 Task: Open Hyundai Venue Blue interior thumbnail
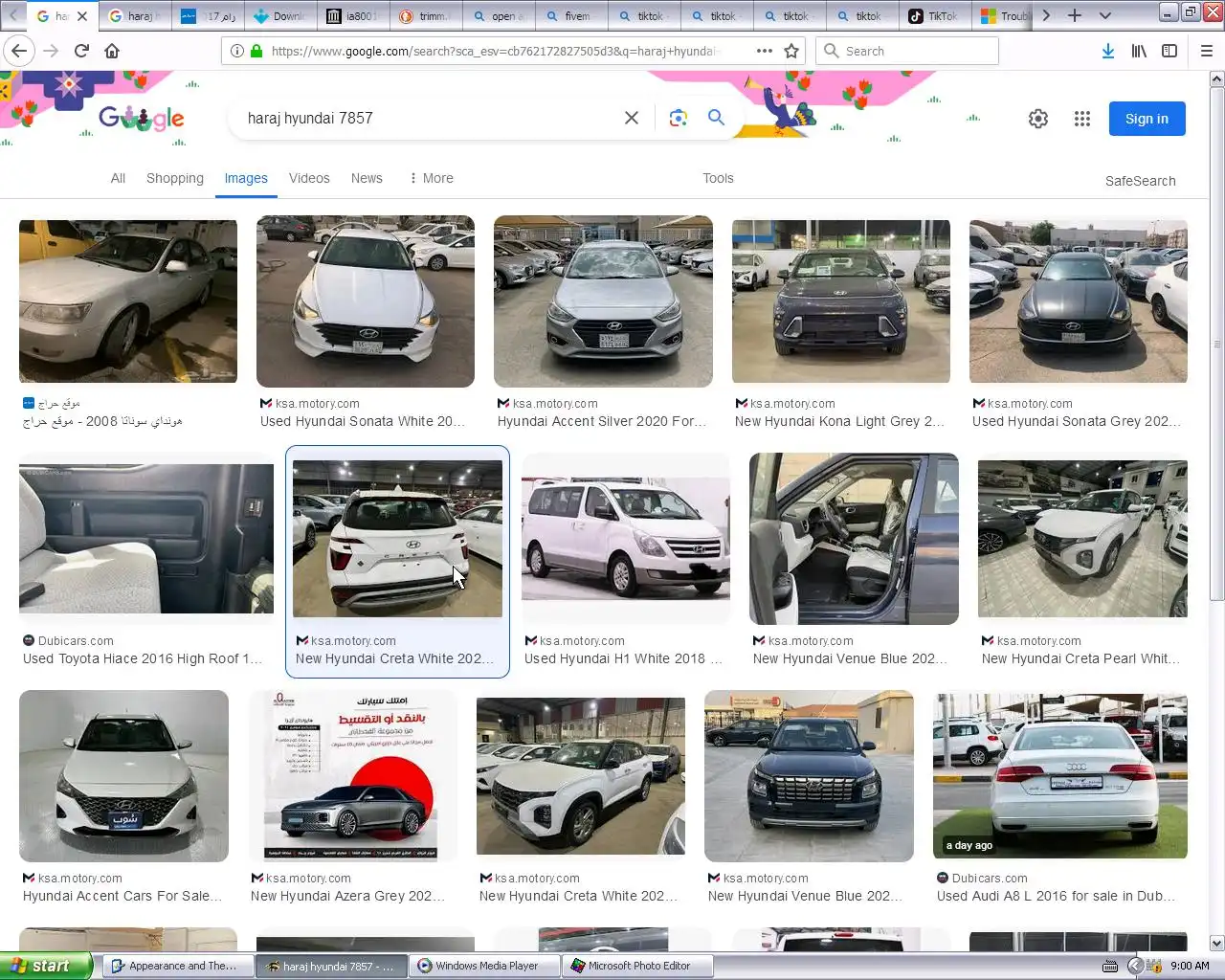point(854,539)
